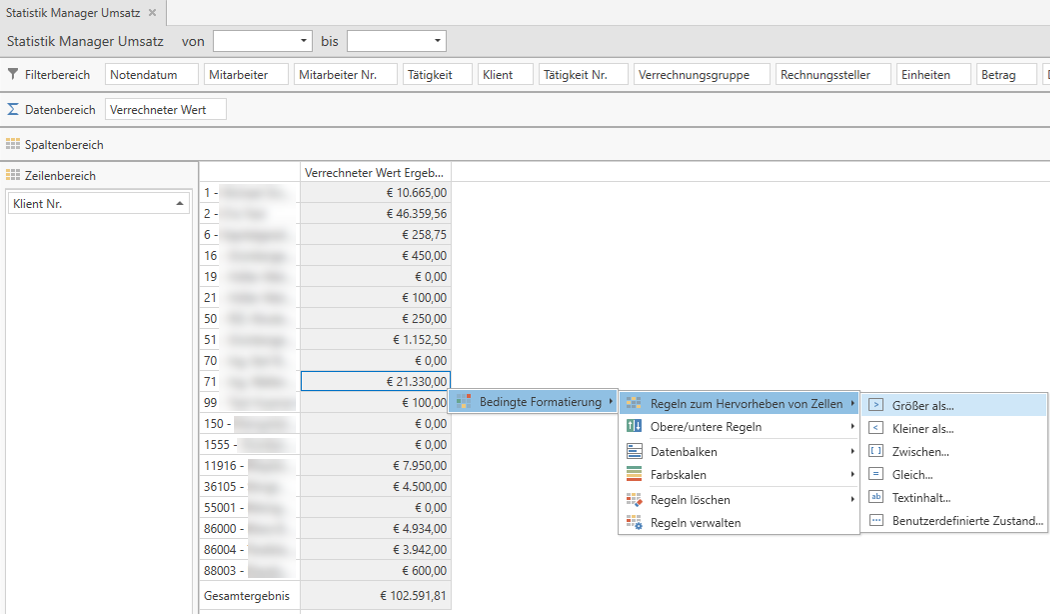Open the 'von' date dropdown
The height and width of the screenshot is (614, 1050).
tap(304, 41)
